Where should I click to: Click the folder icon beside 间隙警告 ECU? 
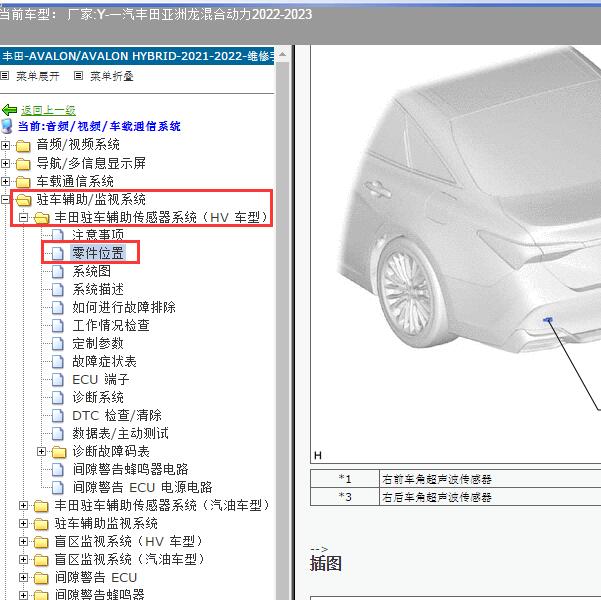[x=41, y=578]
